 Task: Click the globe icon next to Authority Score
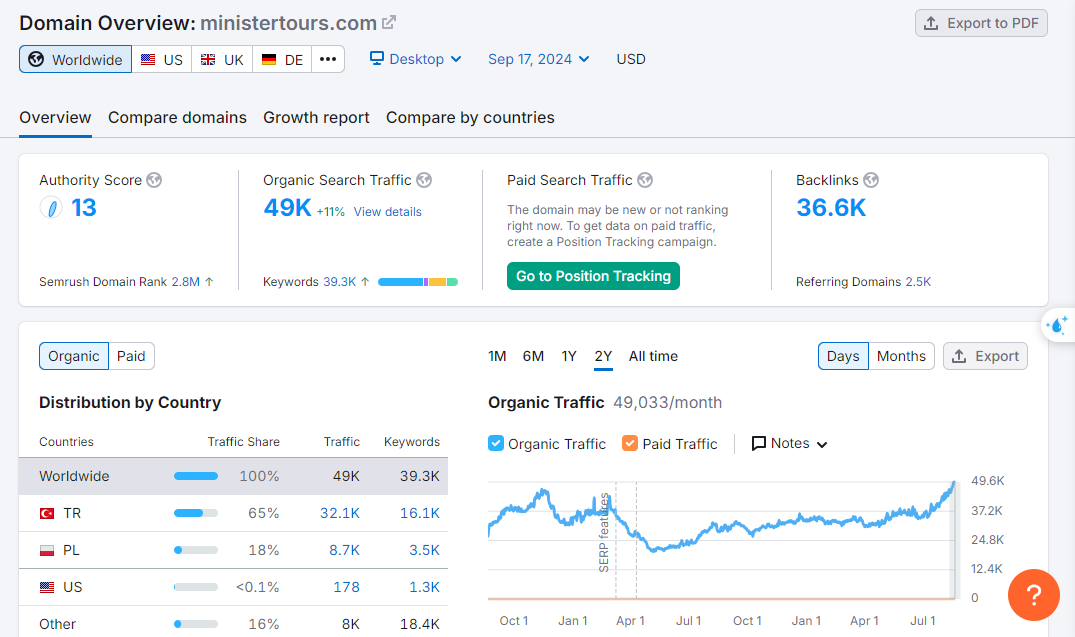(x=154, y=180)
